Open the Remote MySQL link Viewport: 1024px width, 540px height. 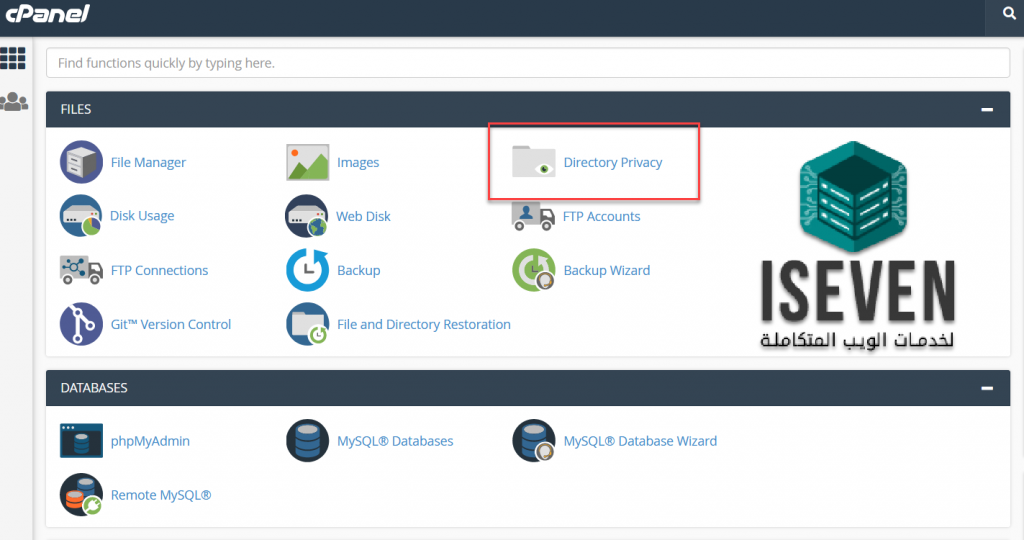161,496
